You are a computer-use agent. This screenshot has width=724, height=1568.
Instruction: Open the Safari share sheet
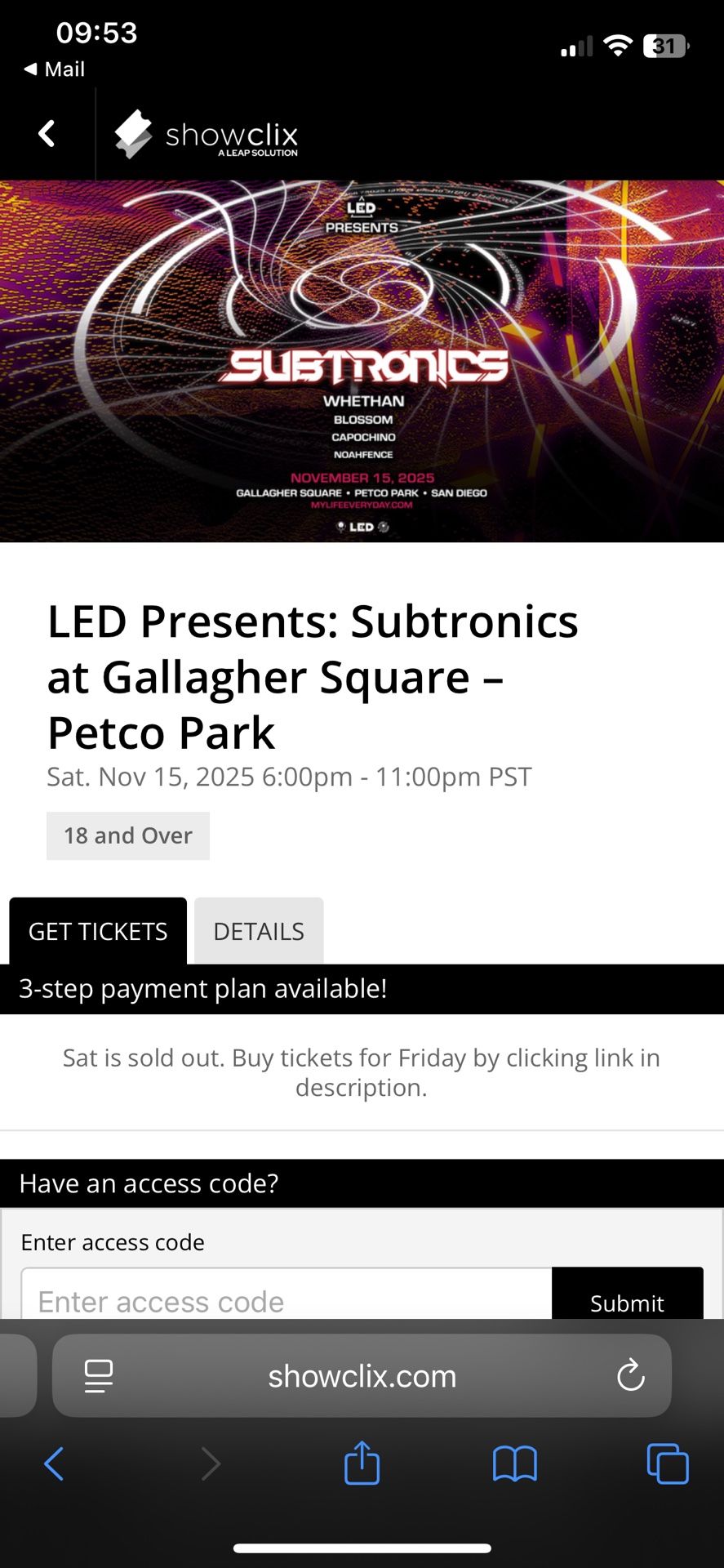[362, 1463]
